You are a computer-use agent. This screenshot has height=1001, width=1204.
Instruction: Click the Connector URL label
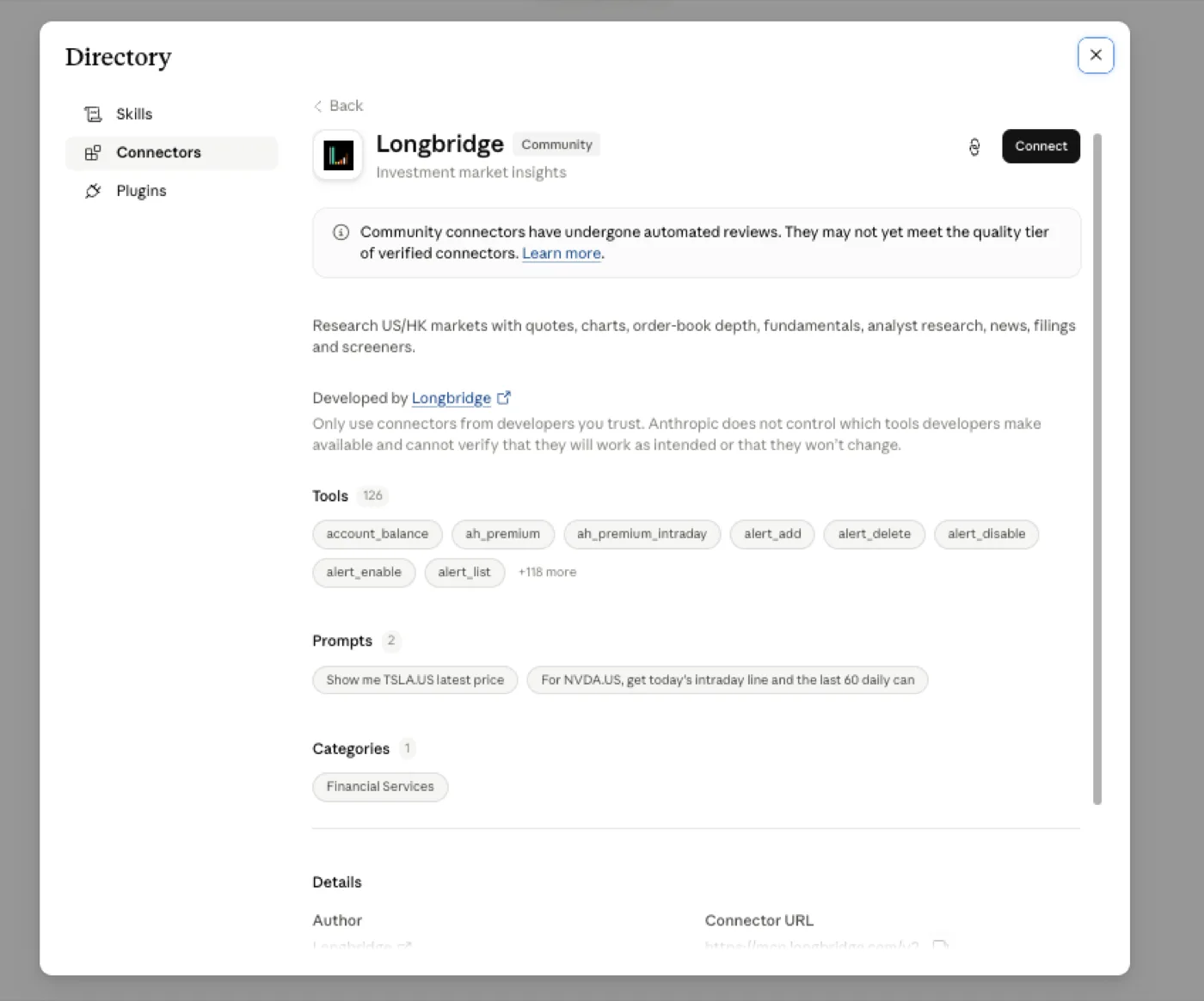point(759,920)
